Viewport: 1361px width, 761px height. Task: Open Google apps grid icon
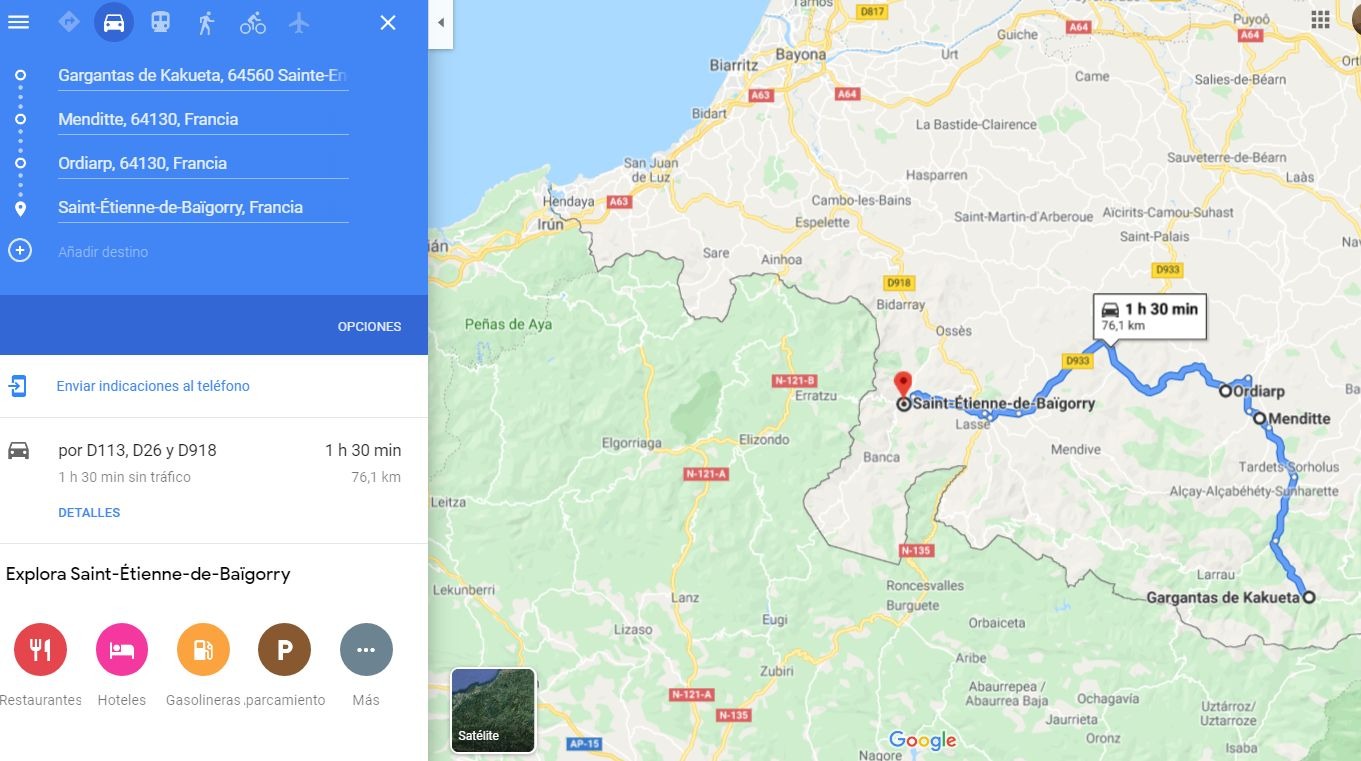[1320, 21]
